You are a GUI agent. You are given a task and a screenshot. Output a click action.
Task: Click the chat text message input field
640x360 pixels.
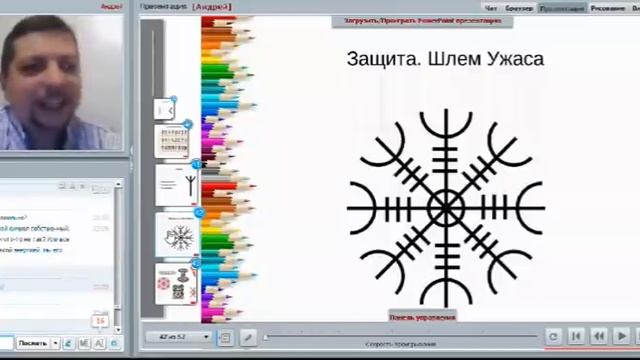[x=7, y=343]
